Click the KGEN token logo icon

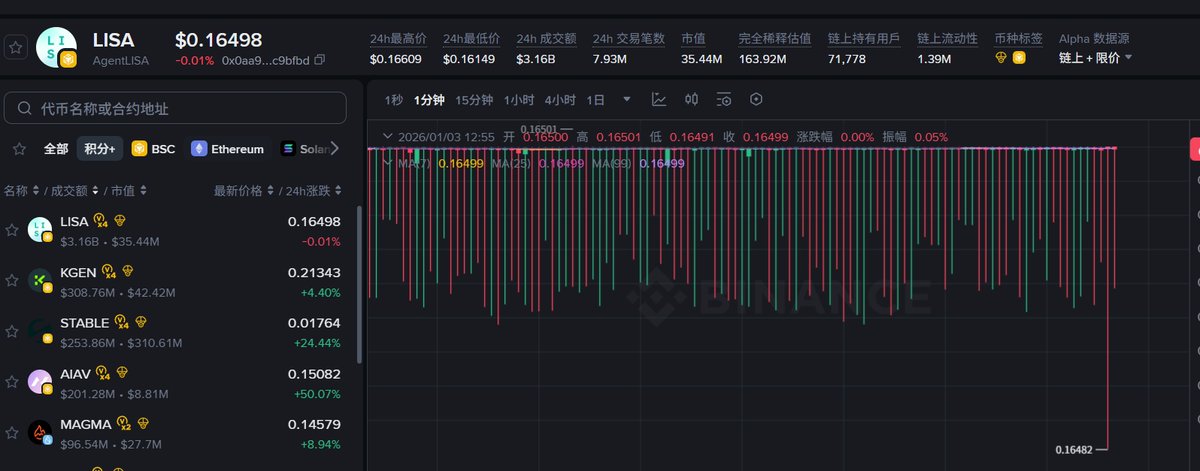click(x=40, y=281)
